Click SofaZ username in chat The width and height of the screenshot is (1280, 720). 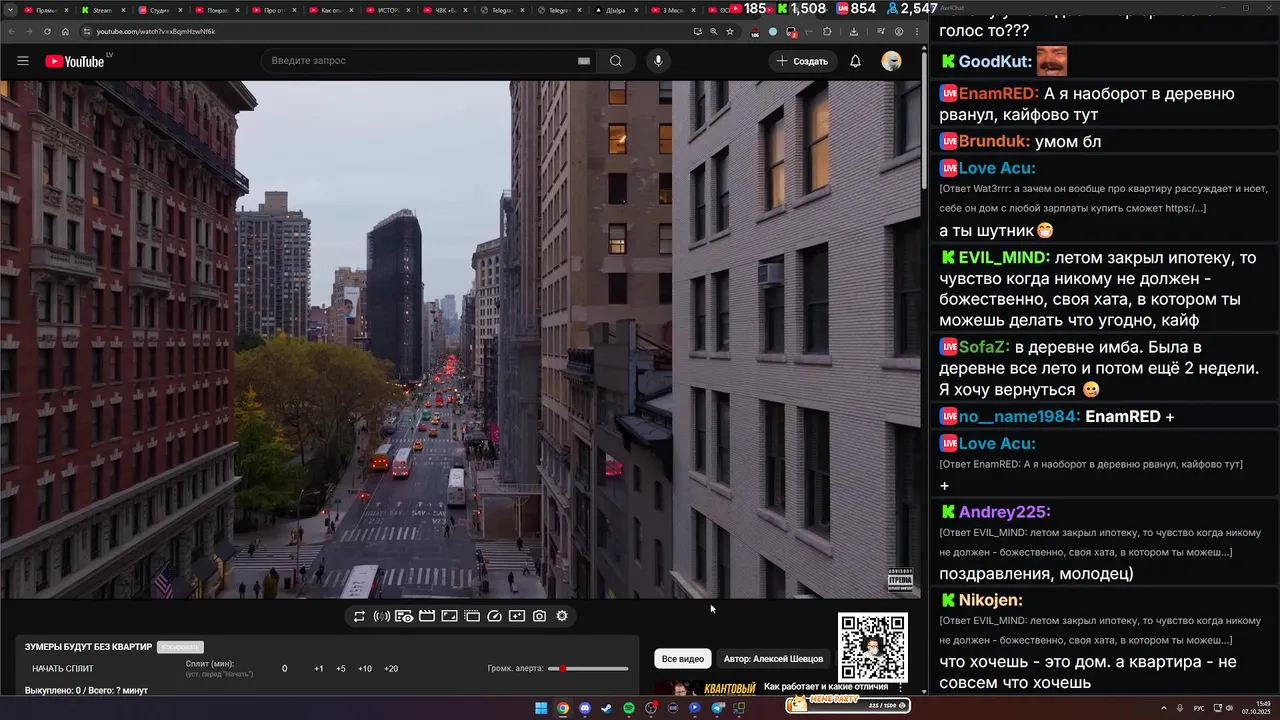point(984,348)
